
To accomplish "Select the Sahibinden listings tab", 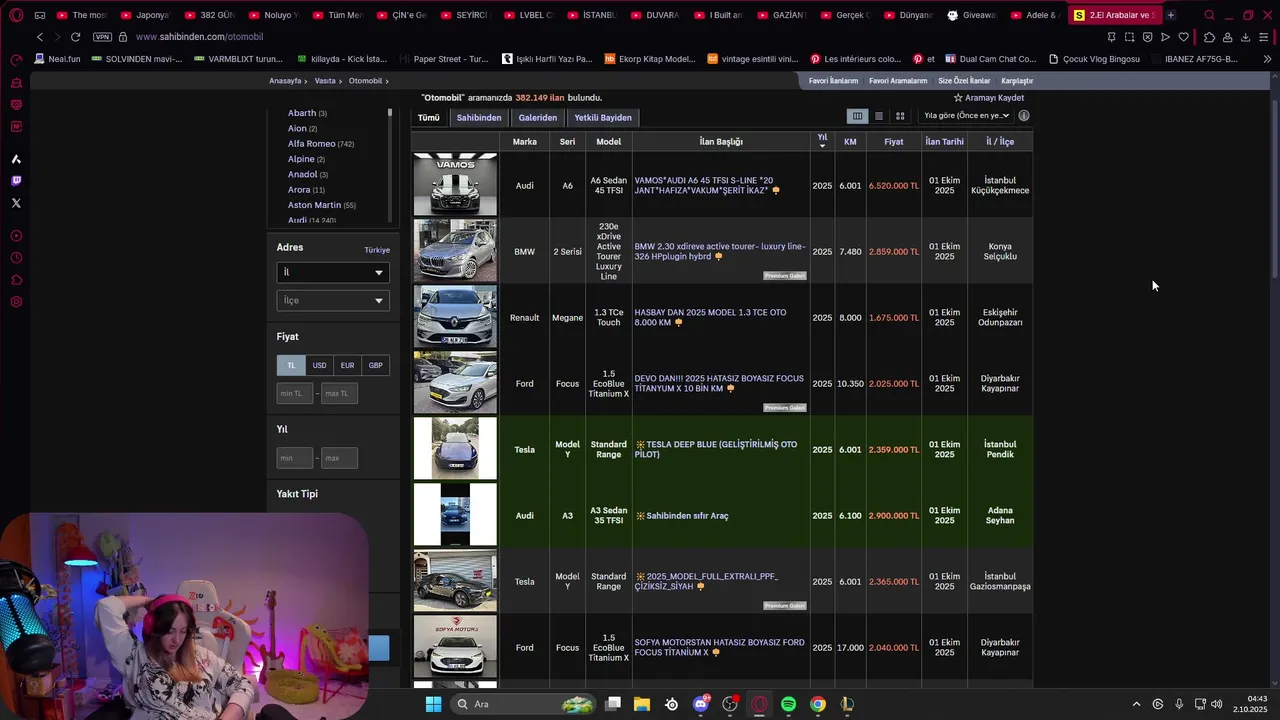I will click(x=479, y=118).
